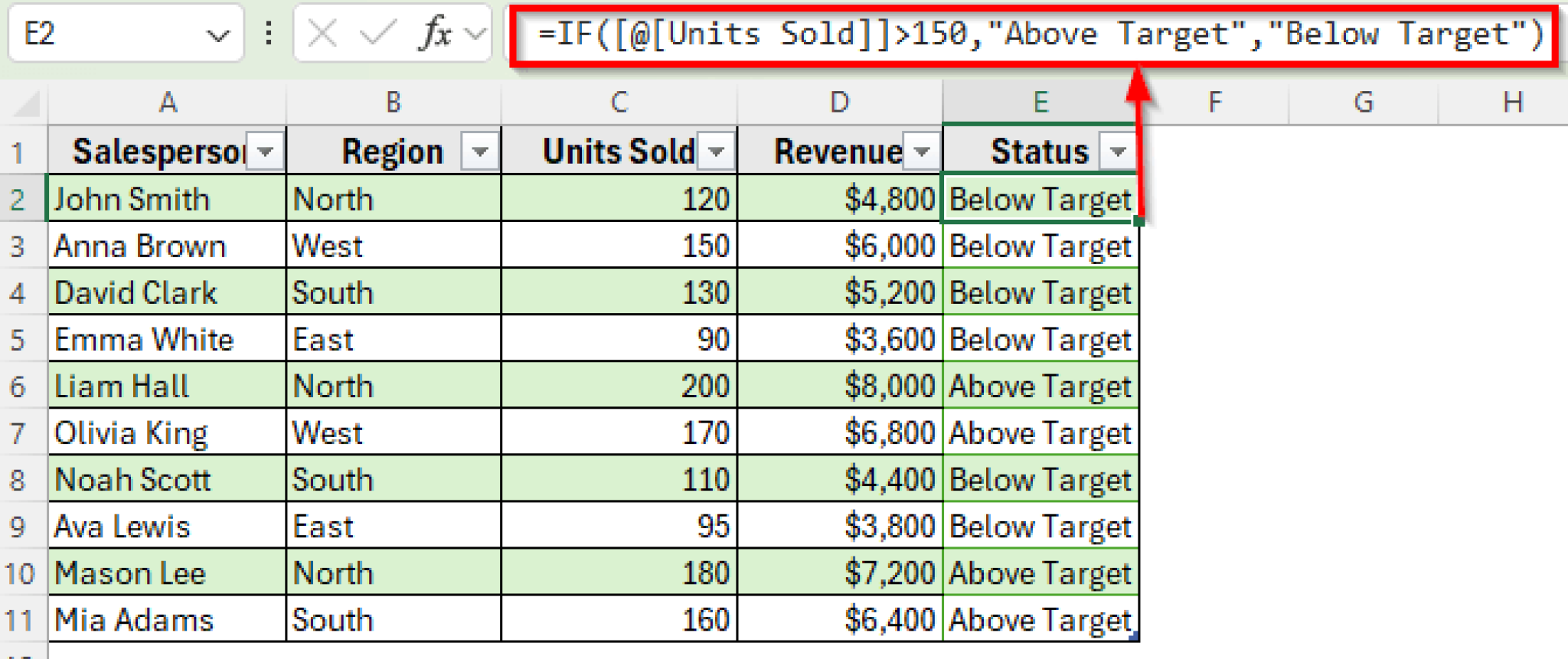Click the Enter checkmark icon in formula bar
1568x659 pixels.
click(377, 34)
